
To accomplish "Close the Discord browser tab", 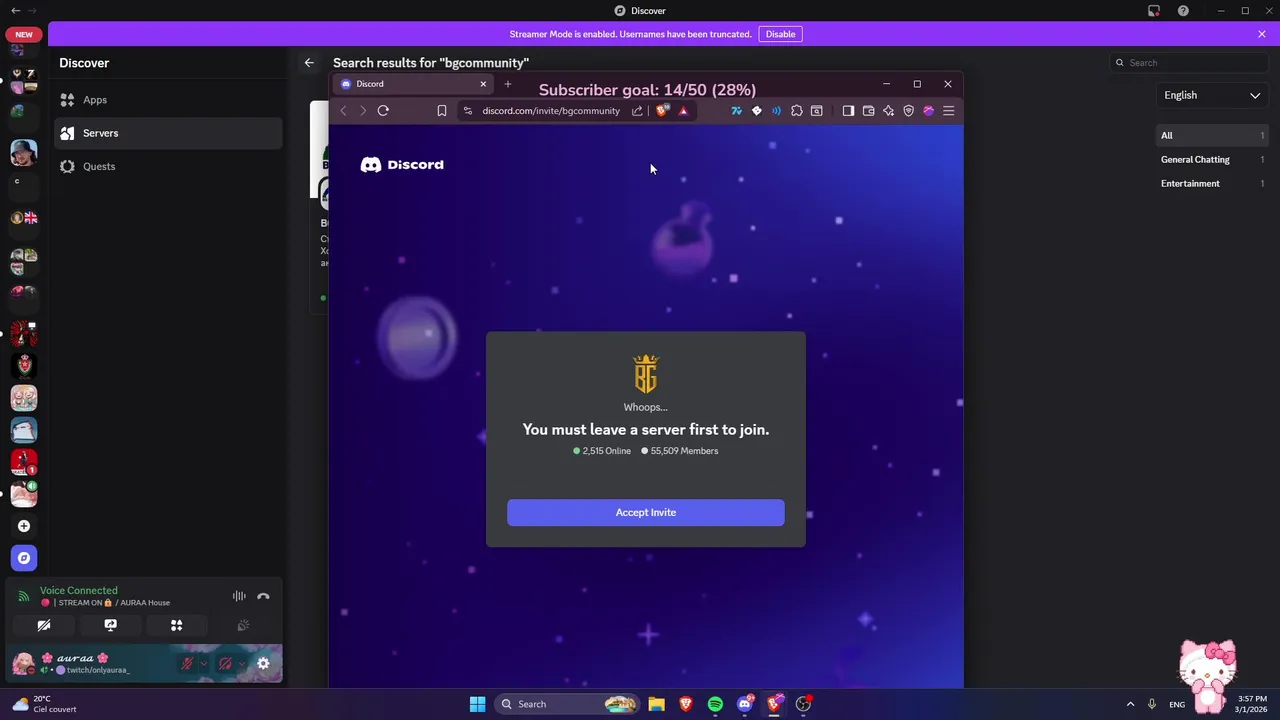I will coord(483,84).
